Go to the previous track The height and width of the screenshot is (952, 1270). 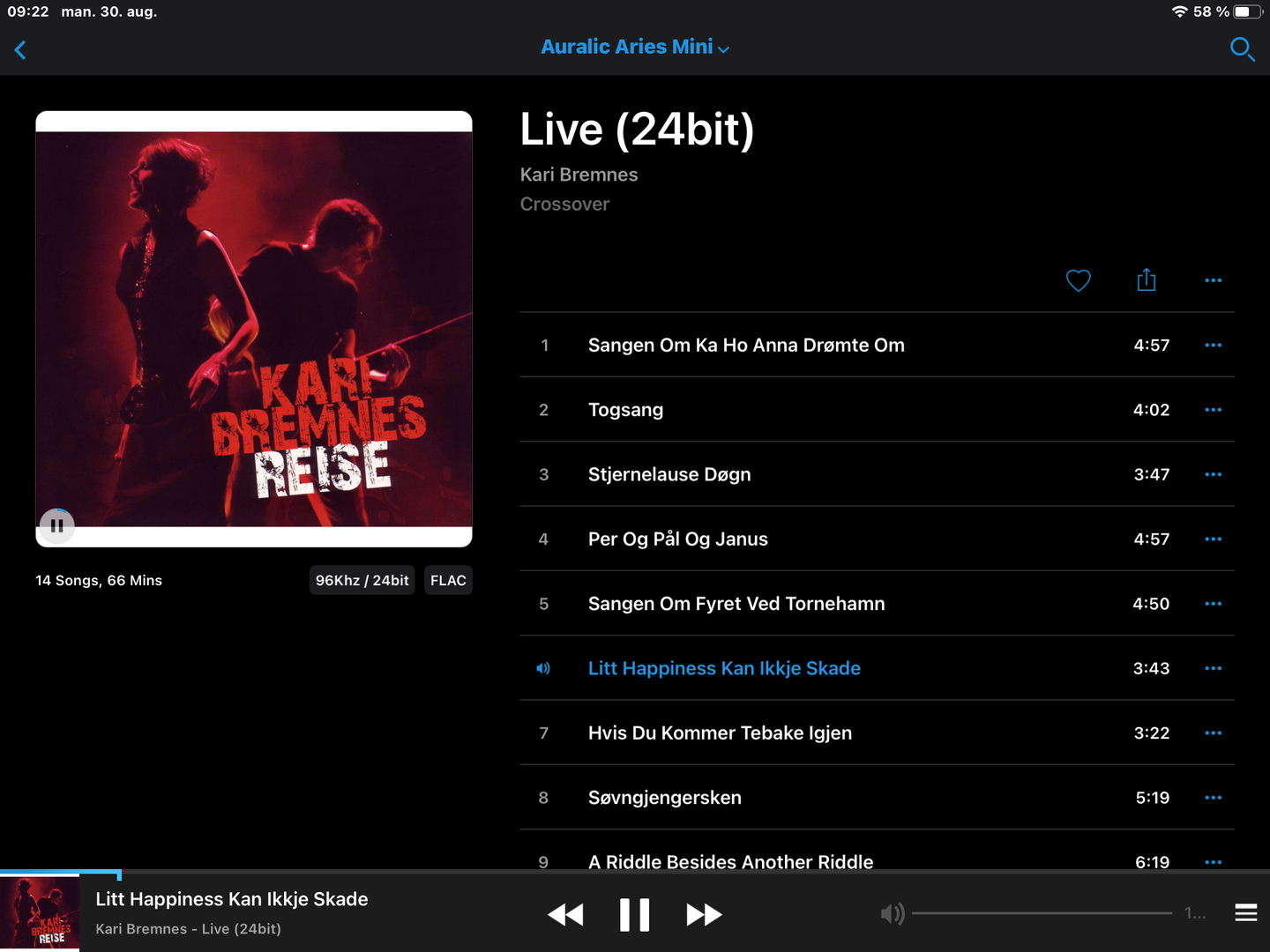565,915
